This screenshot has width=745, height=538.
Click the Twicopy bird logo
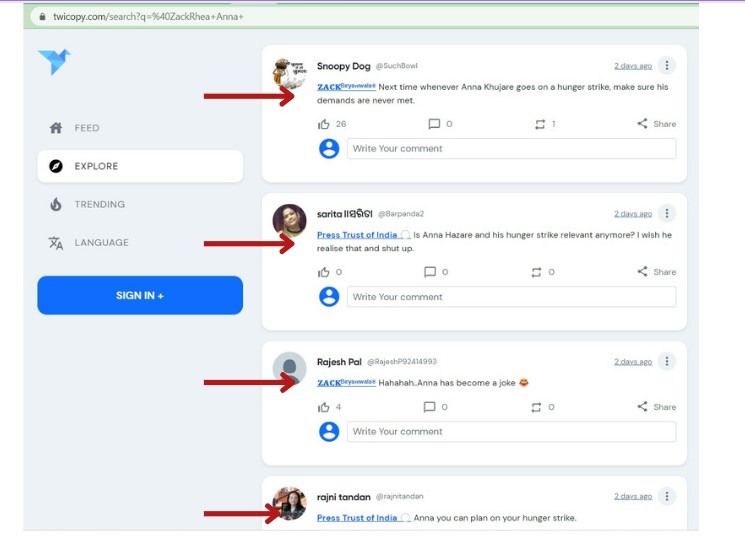[54, 63]
